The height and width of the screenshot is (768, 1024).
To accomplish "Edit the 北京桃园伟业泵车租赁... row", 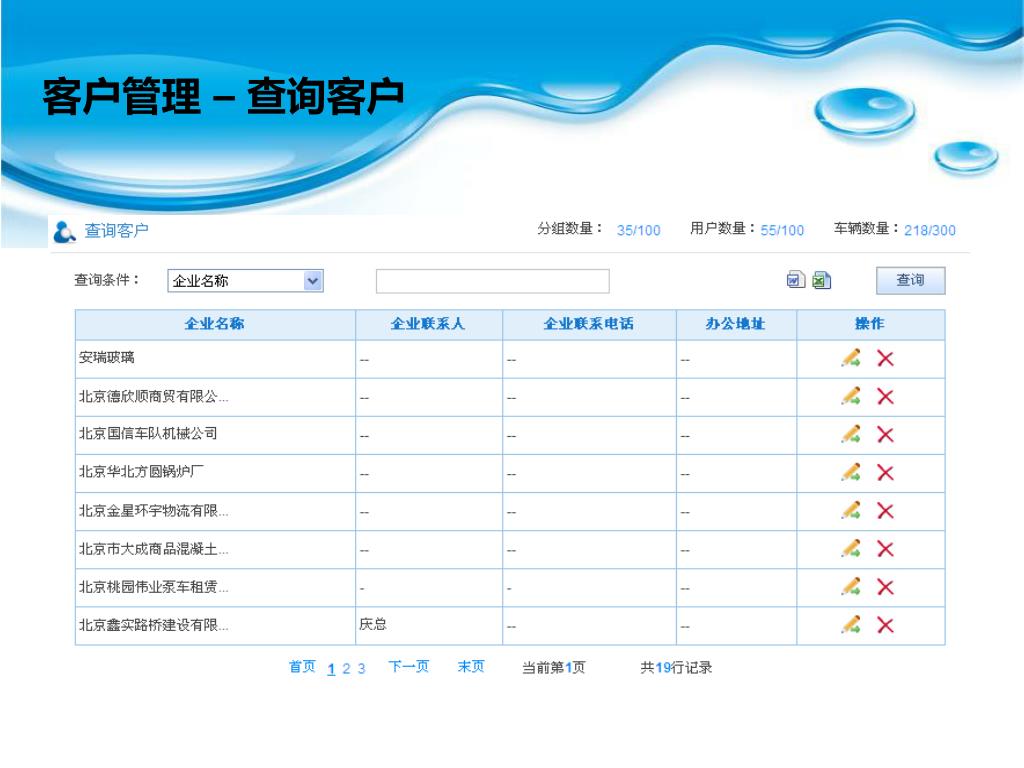I will pos(851,586).
